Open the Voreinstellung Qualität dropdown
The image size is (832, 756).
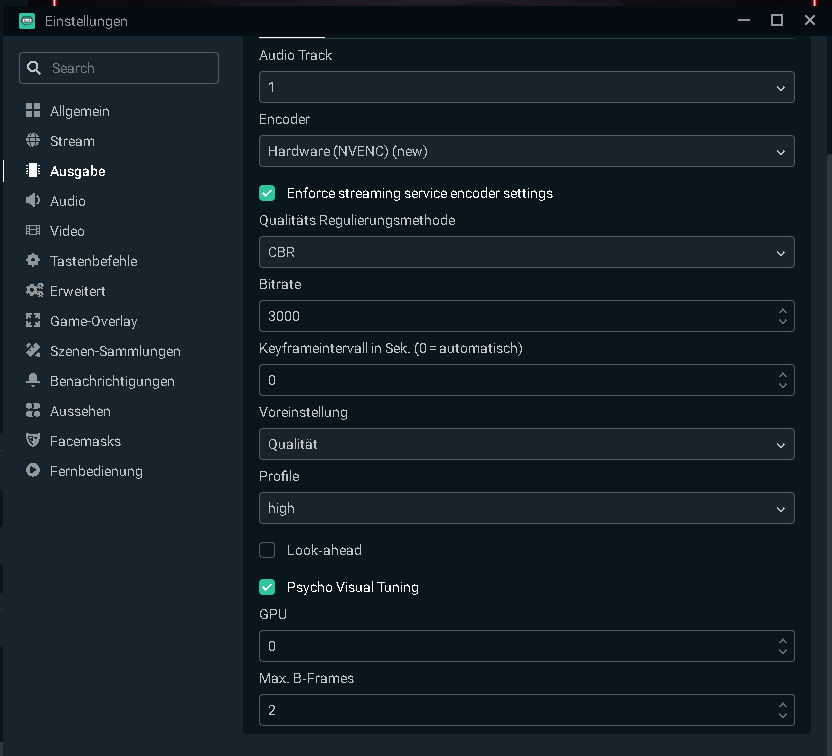tap(526, 444)
